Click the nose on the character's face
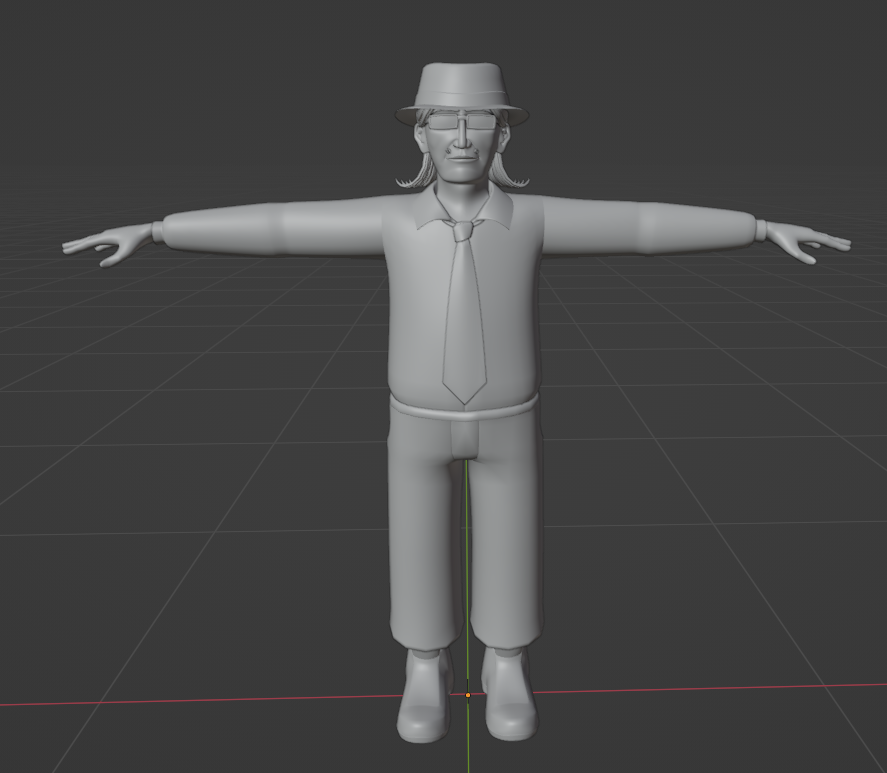This screenshot has height=773, width=887. pos(462,142)
